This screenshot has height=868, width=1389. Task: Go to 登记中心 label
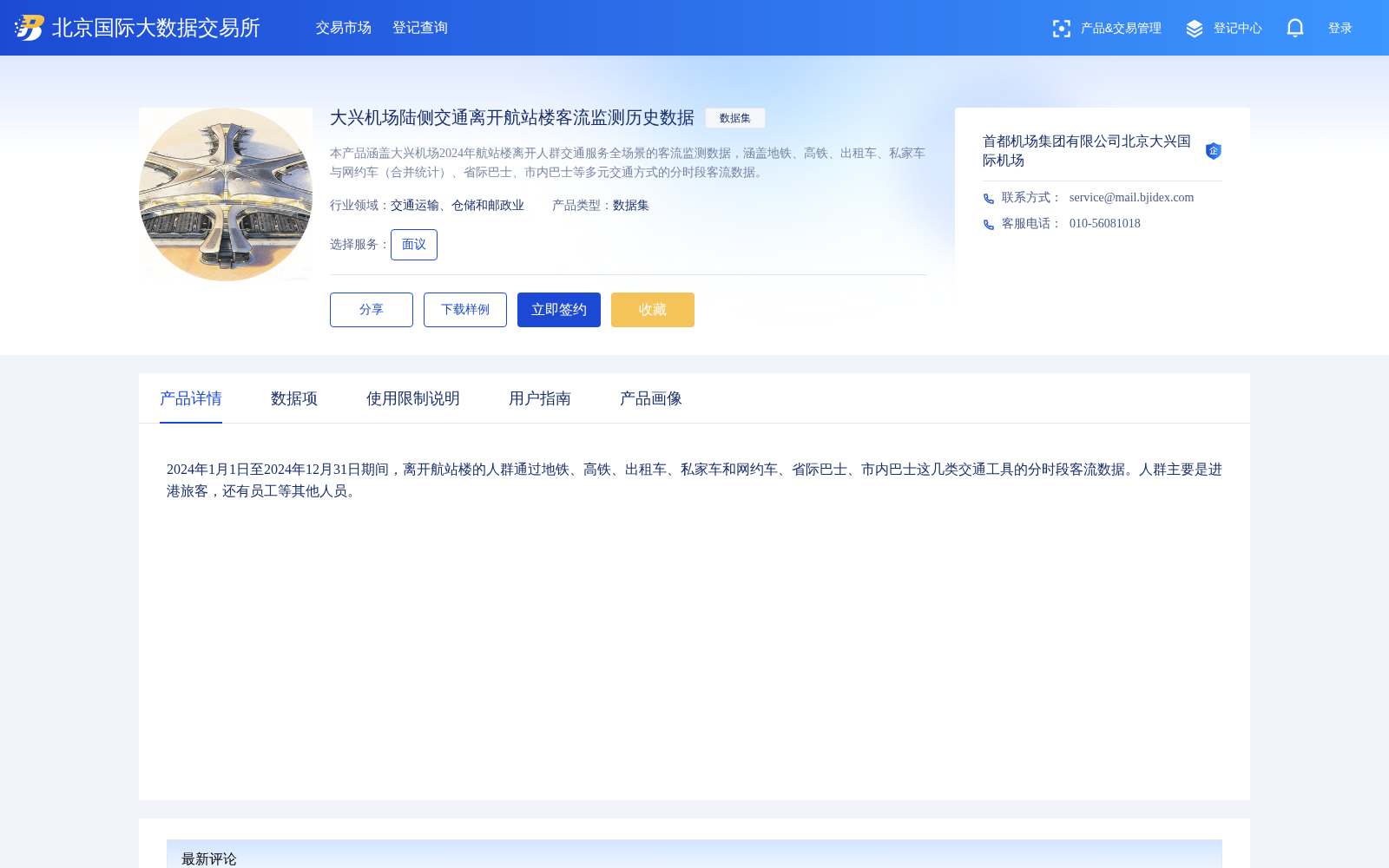1238,29
